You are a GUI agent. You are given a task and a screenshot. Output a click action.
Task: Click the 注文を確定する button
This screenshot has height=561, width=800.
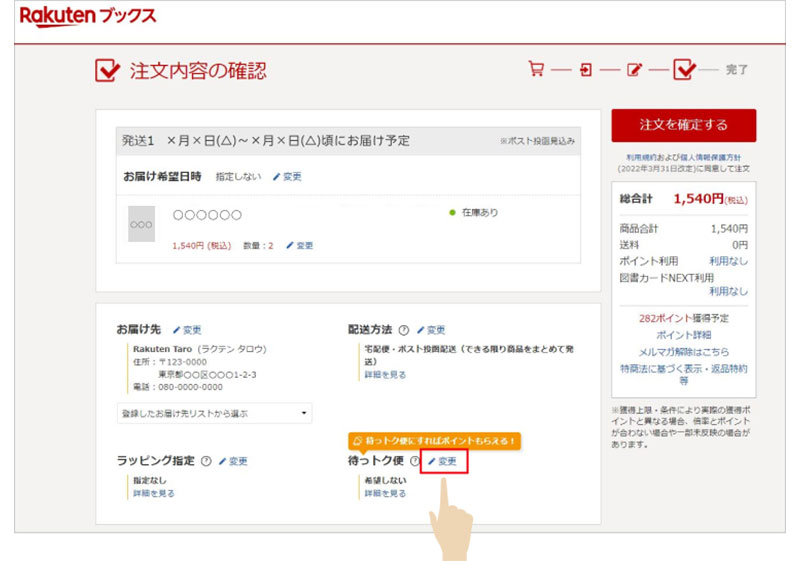click(x=684, y=125)
